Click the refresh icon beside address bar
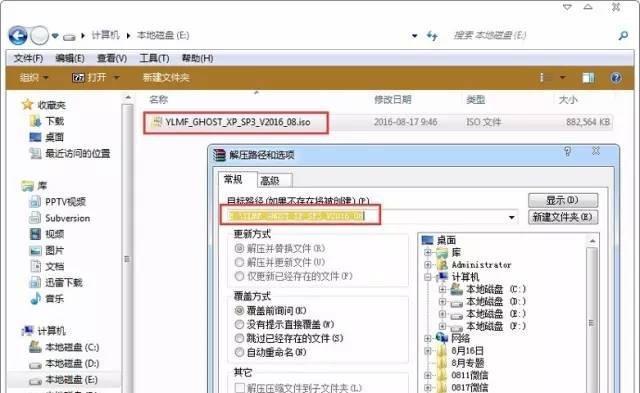This screenshot has width=640, height=393. click(x=432, y=36)
